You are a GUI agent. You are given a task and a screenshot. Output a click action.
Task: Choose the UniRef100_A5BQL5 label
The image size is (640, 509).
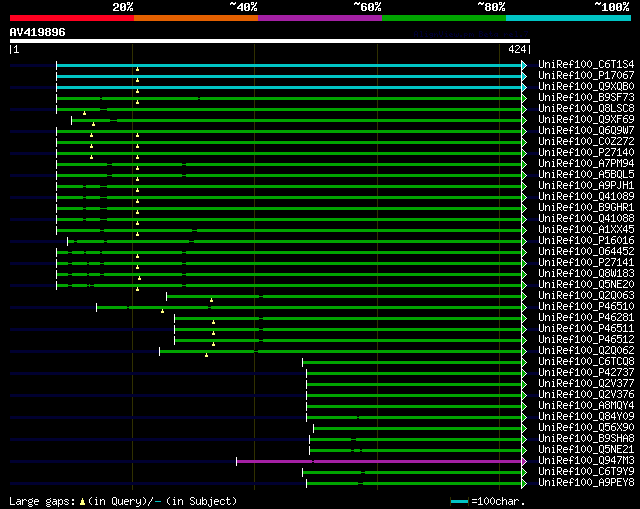point(586,175)
